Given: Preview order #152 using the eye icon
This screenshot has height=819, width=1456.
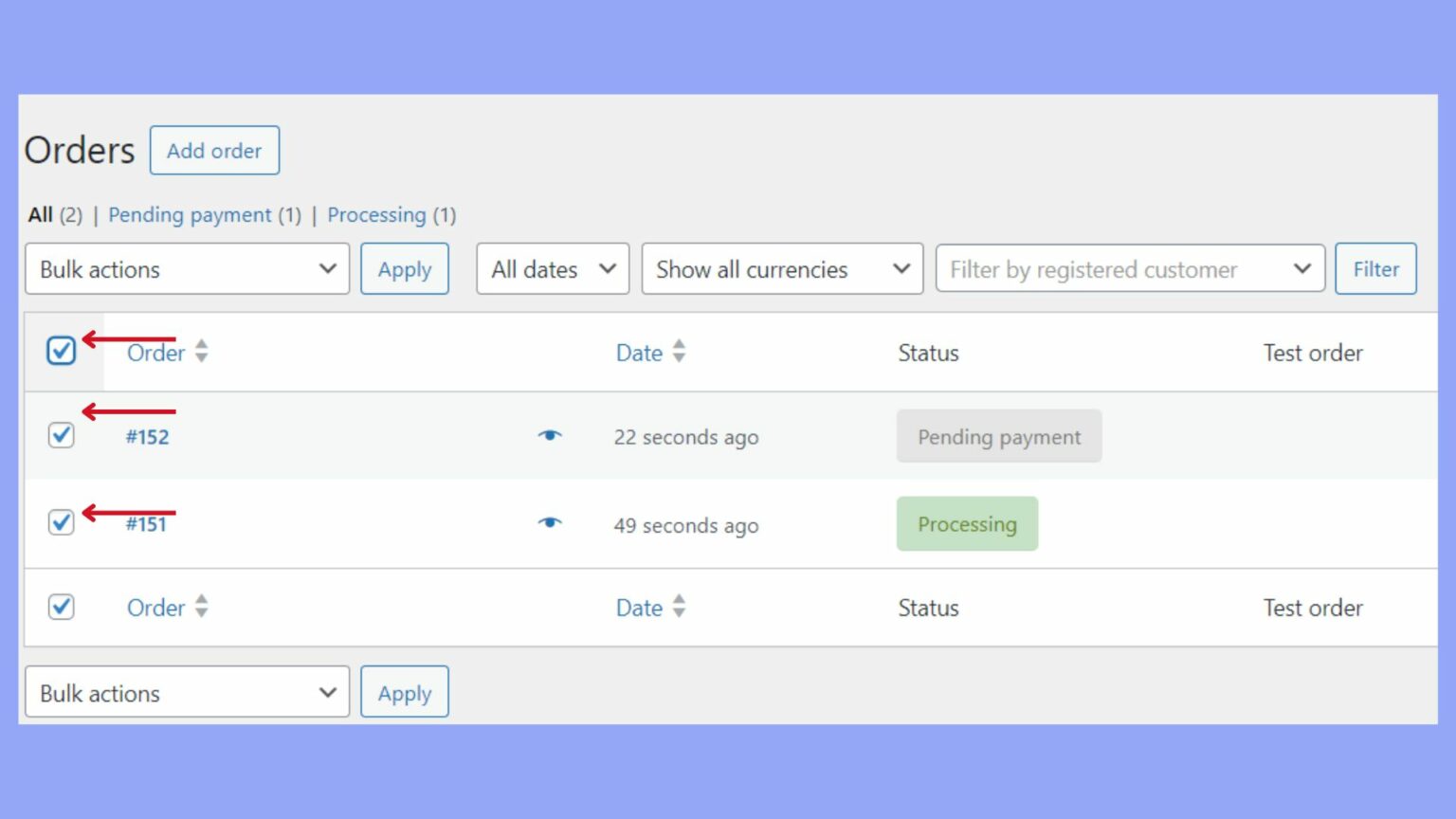Looking at the screenshot, I should click(x=551, y=435).
